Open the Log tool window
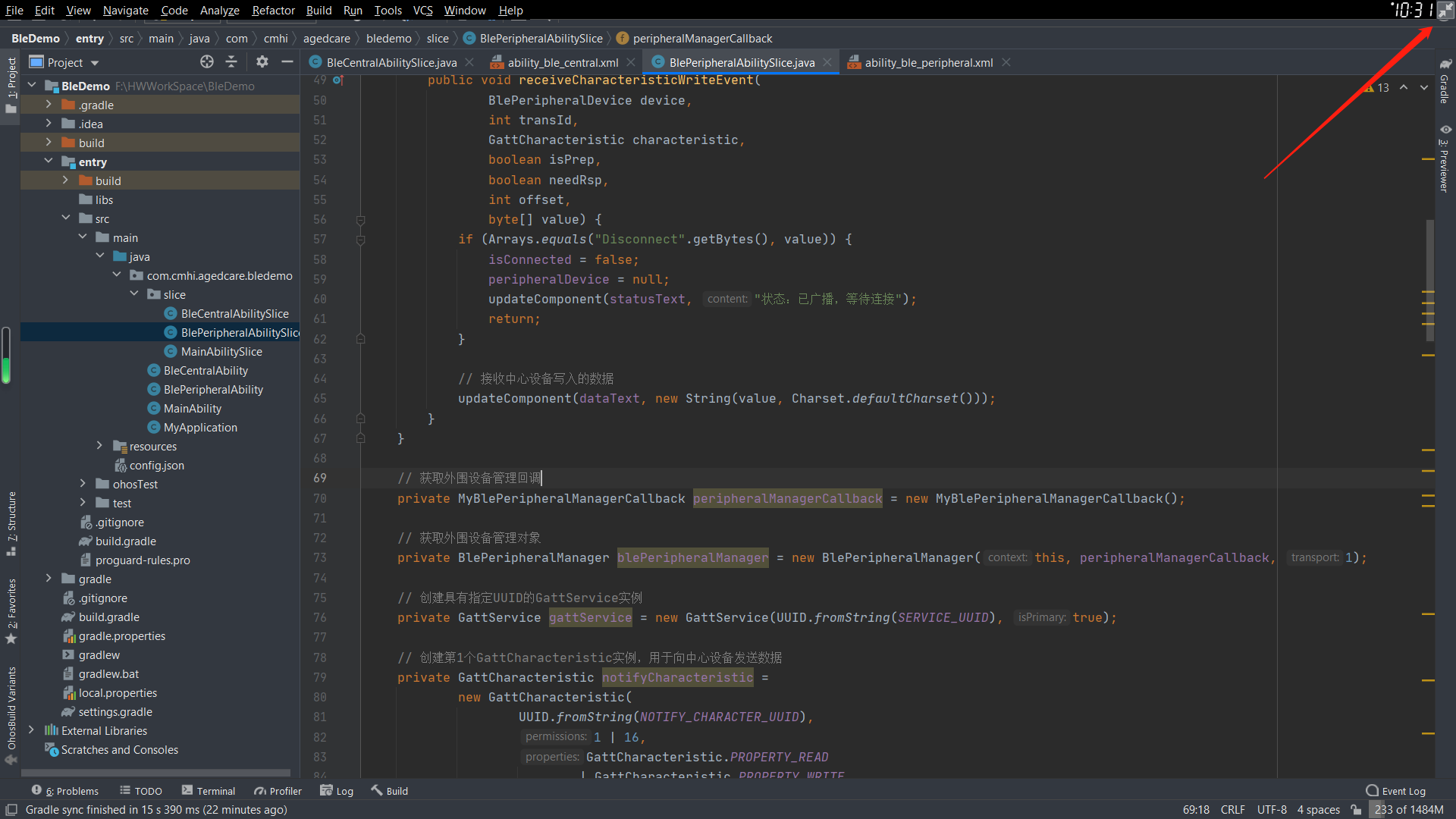Screen dimensions: 1456x819 tap(337, 791)
